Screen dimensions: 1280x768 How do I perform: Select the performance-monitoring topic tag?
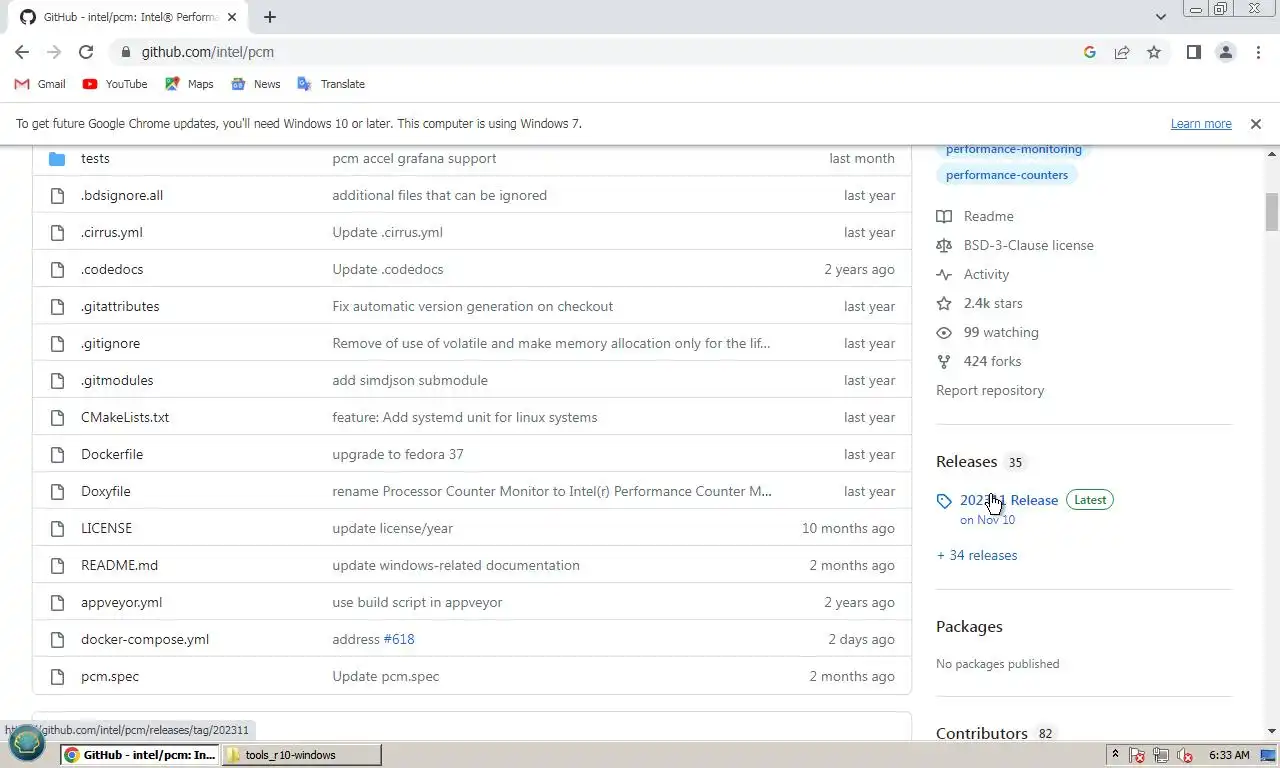pyautogui.click(x=1014, y=150)
